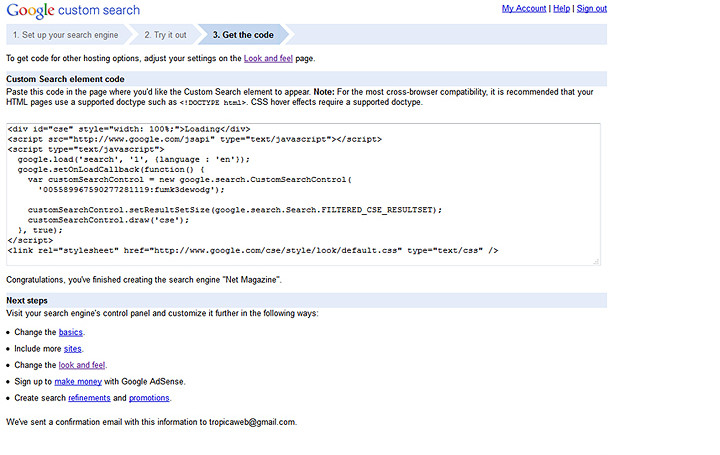Viewport: 720px width, 455px height.
Task: Sign out of the account
Action: [x=591, y=8]
